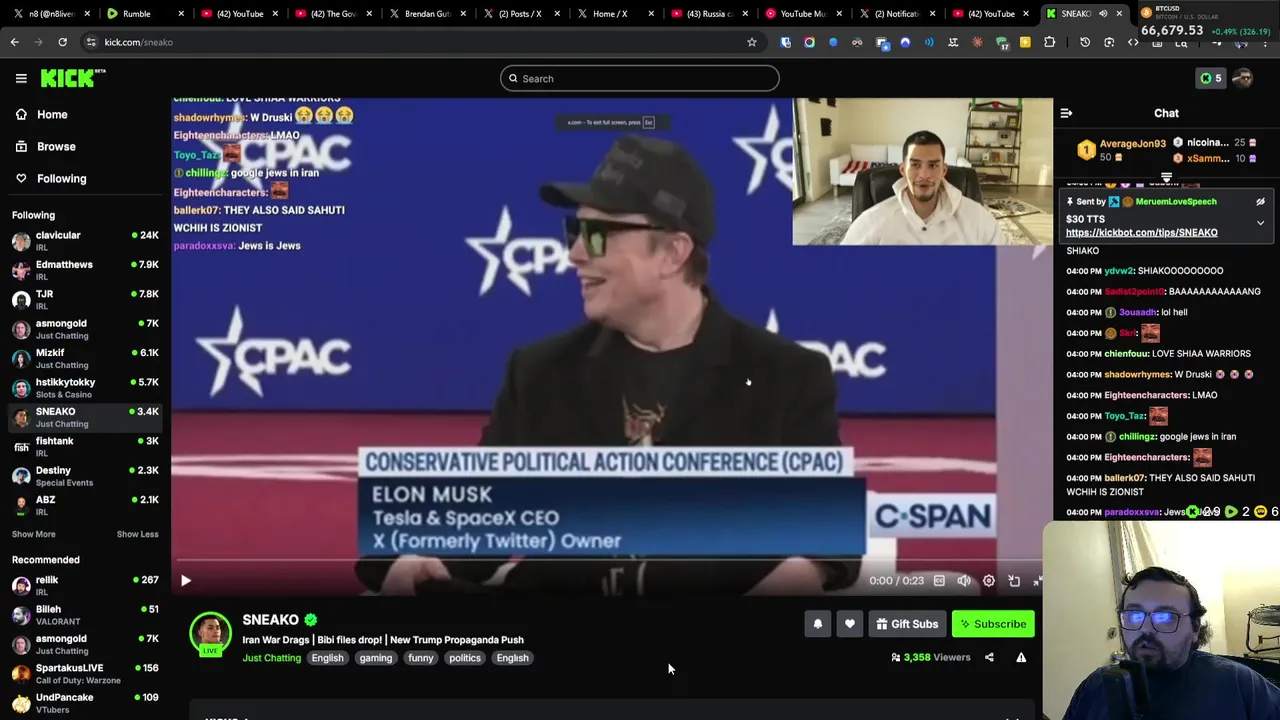Play the video with the play button
Image resolution: width=1280 pixels, height=720 pixels.
tap(185, 580)
